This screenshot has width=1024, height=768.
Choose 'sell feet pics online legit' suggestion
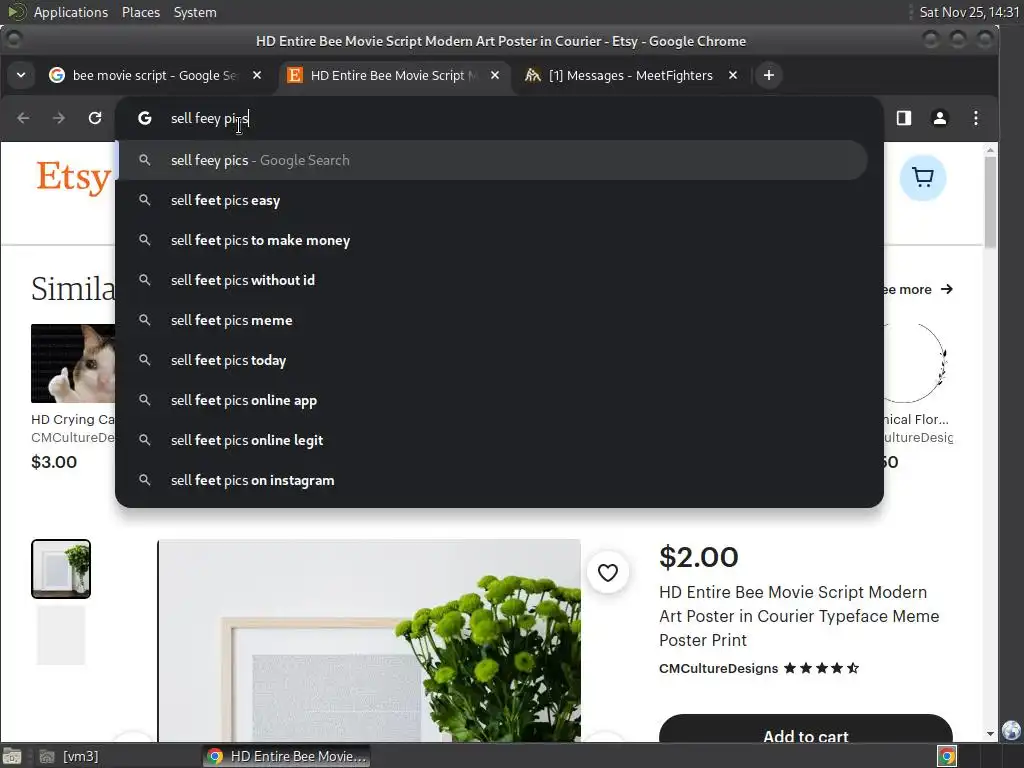point(492,440)
